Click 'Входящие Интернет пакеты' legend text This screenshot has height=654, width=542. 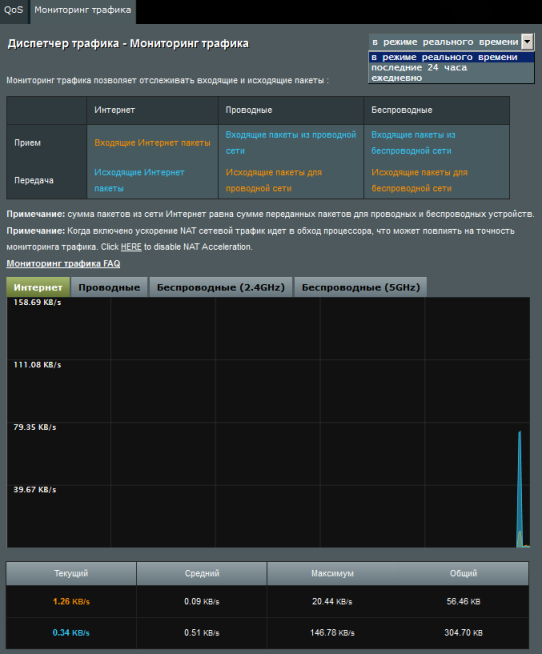pos(152,143)
